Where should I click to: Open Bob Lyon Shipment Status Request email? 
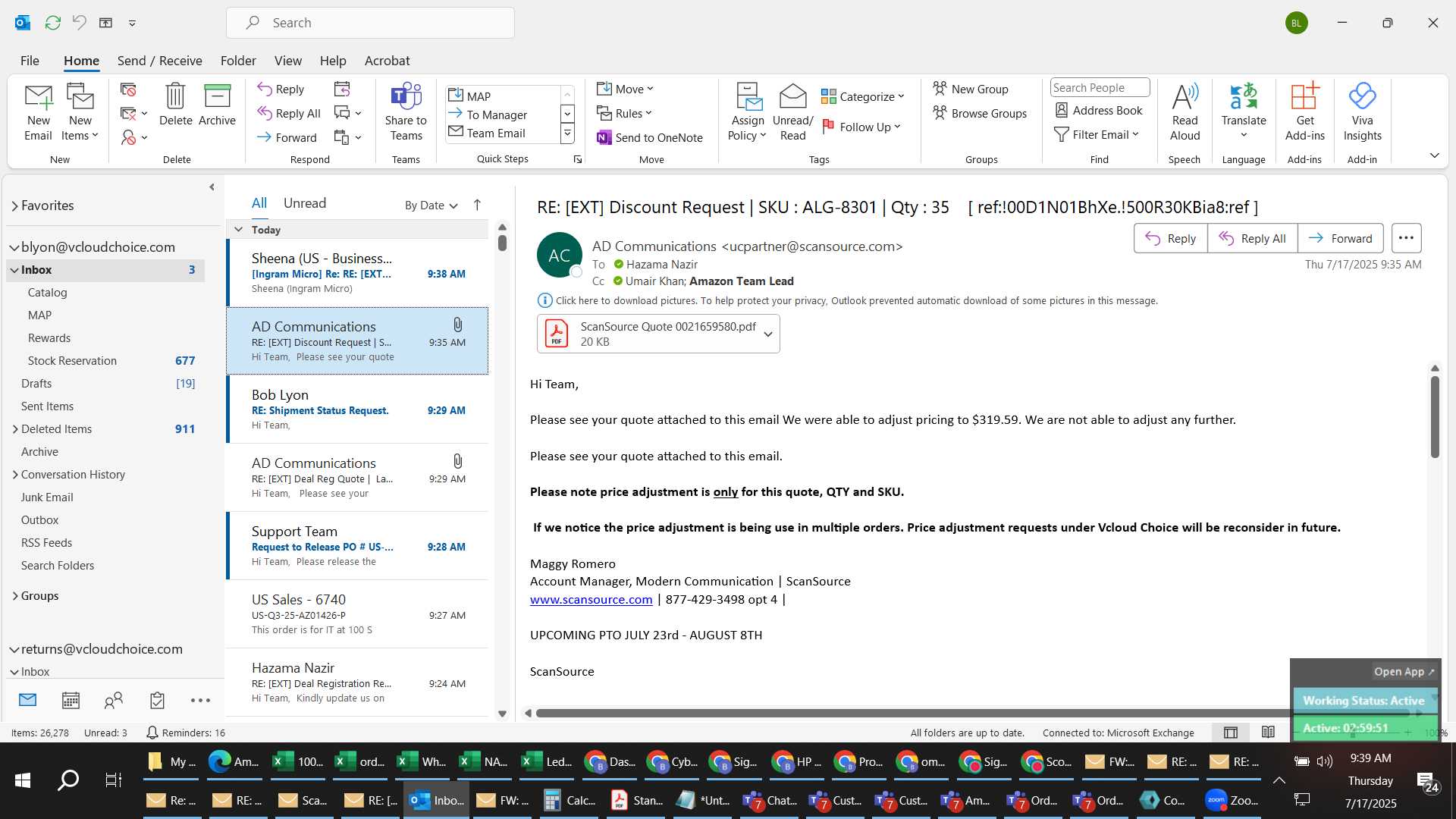[x=357, y=409]
